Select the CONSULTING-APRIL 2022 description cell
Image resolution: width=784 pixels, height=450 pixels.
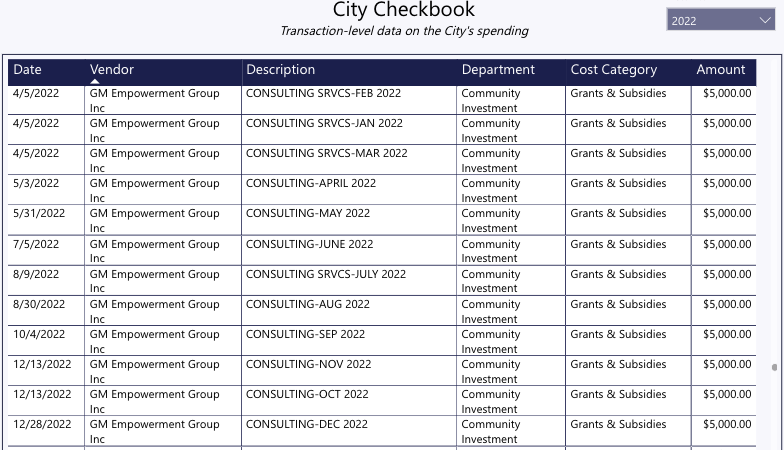[x=348, y=190]
